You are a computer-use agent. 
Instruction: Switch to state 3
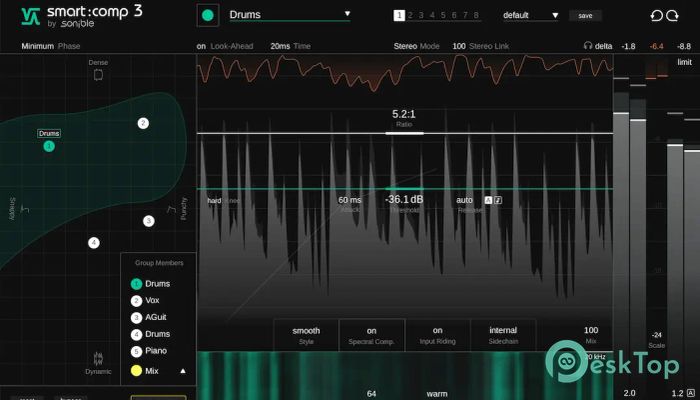pos(421,16)
